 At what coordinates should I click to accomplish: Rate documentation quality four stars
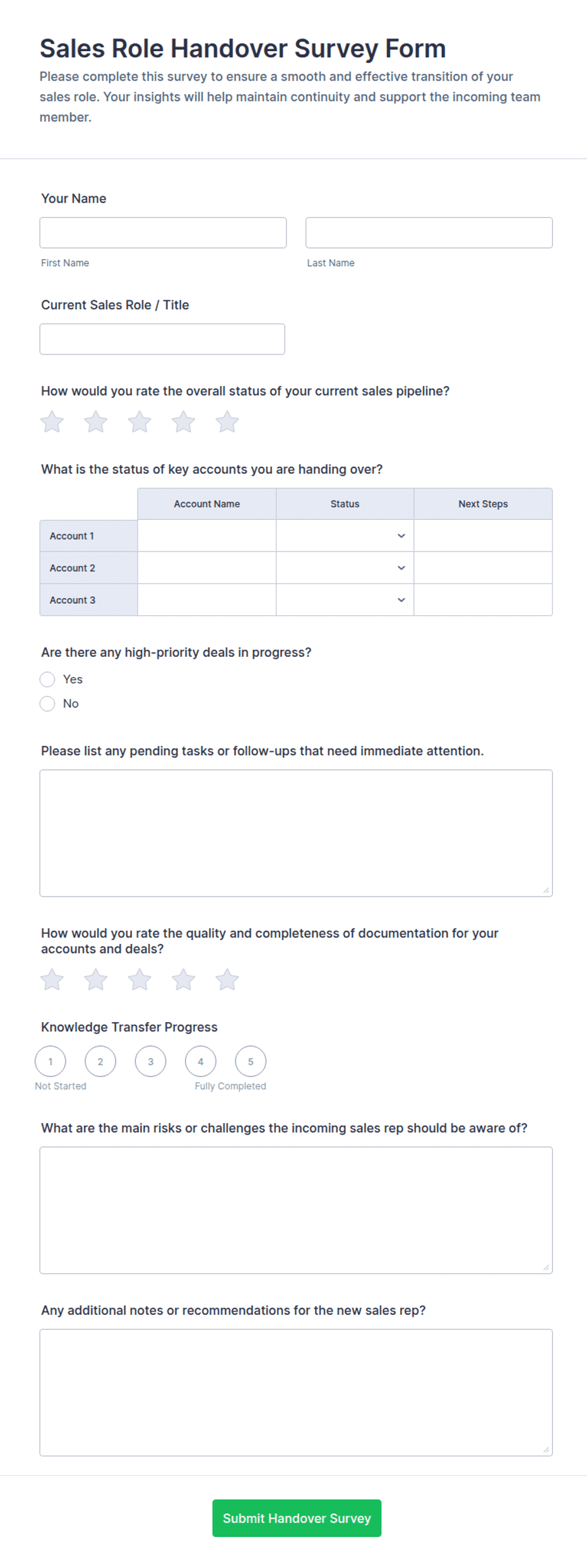pyautogui.click(x=184, y=979)
